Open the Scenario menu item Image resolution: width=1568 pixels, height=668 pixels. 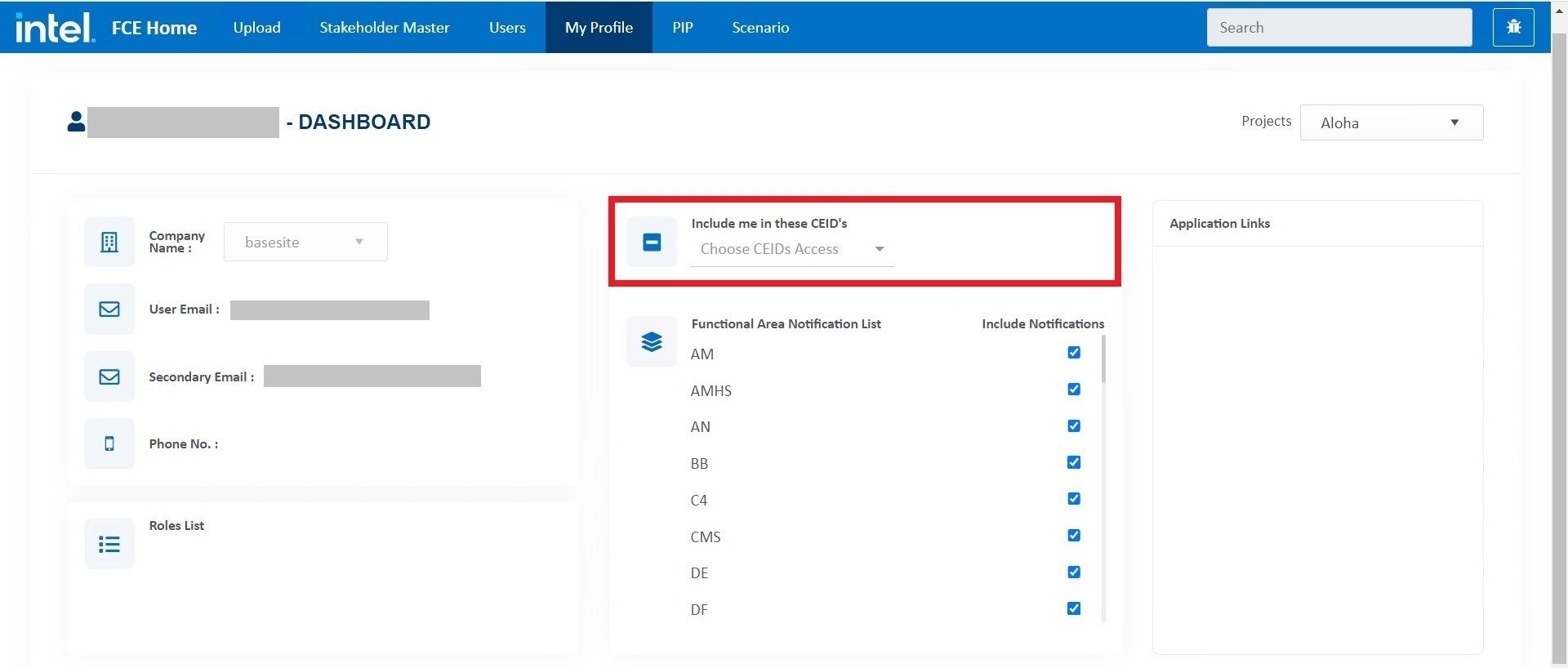(759, 28)
